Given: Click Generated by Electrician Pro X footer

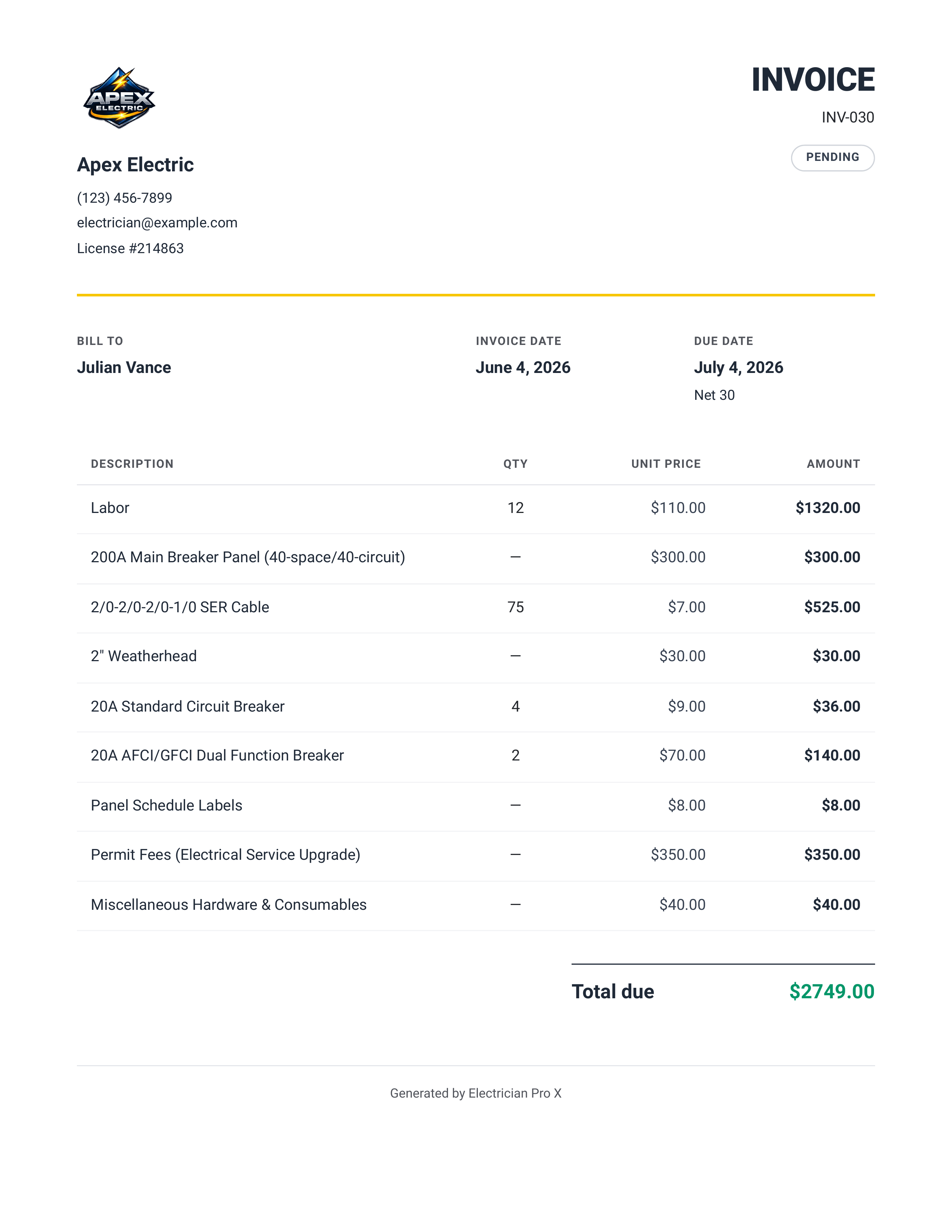Looking at the screenshot, I should [x=476, y=1093].
